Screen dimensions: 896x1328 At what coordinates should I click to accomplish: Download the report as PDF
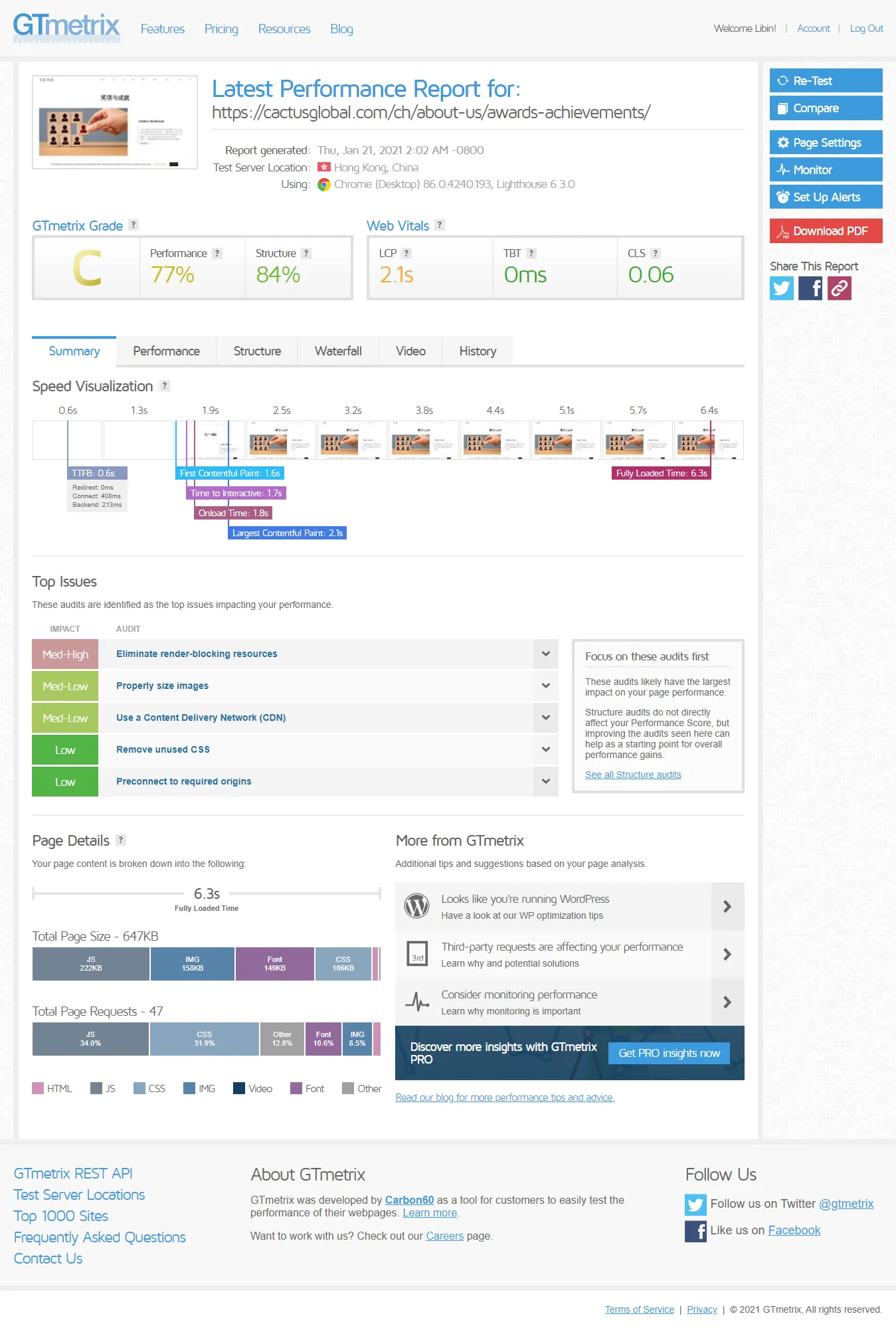826,231
